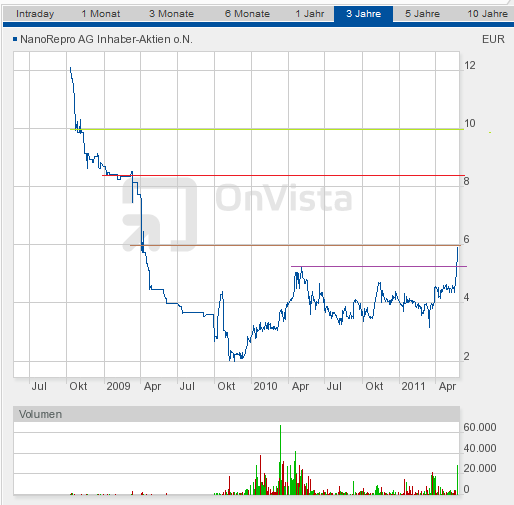Select the active 3 Jahre tab
The image size is (514, 505).
coord(363,14)
